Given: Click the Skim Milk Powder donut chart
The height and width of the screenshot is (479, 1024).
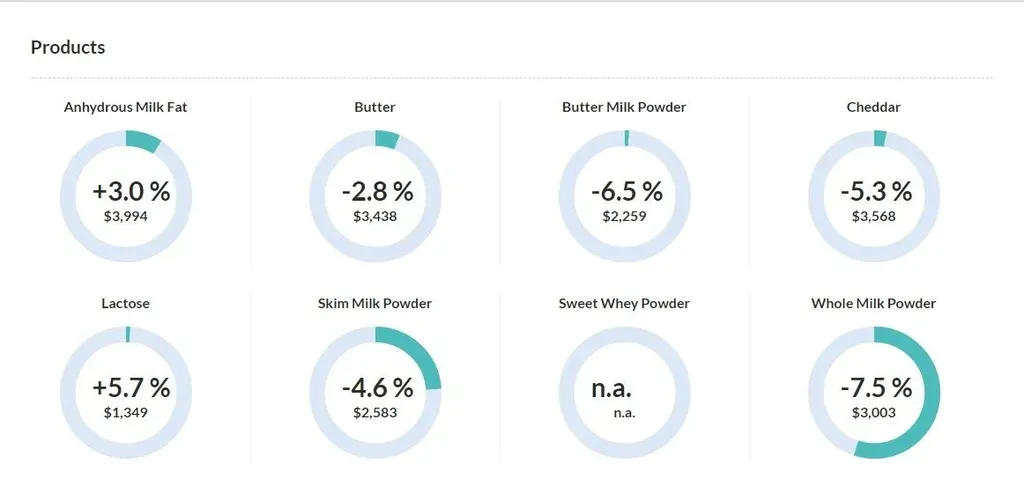Looking at the screenshot, I should 375,393.
